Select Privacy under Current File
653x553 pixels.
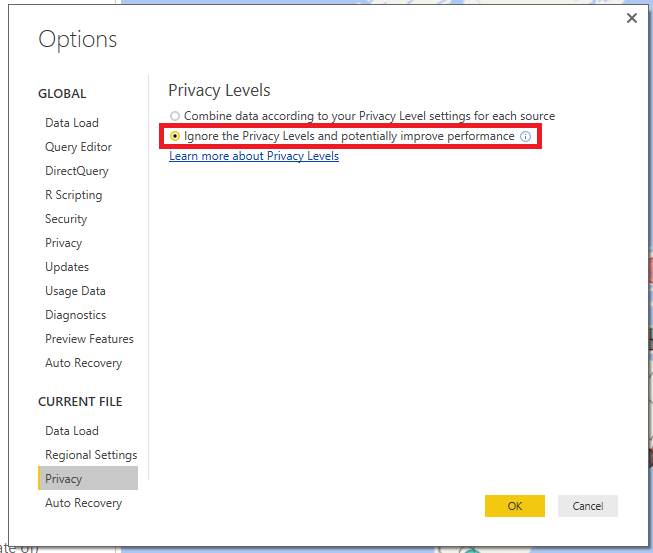(88, 478)
